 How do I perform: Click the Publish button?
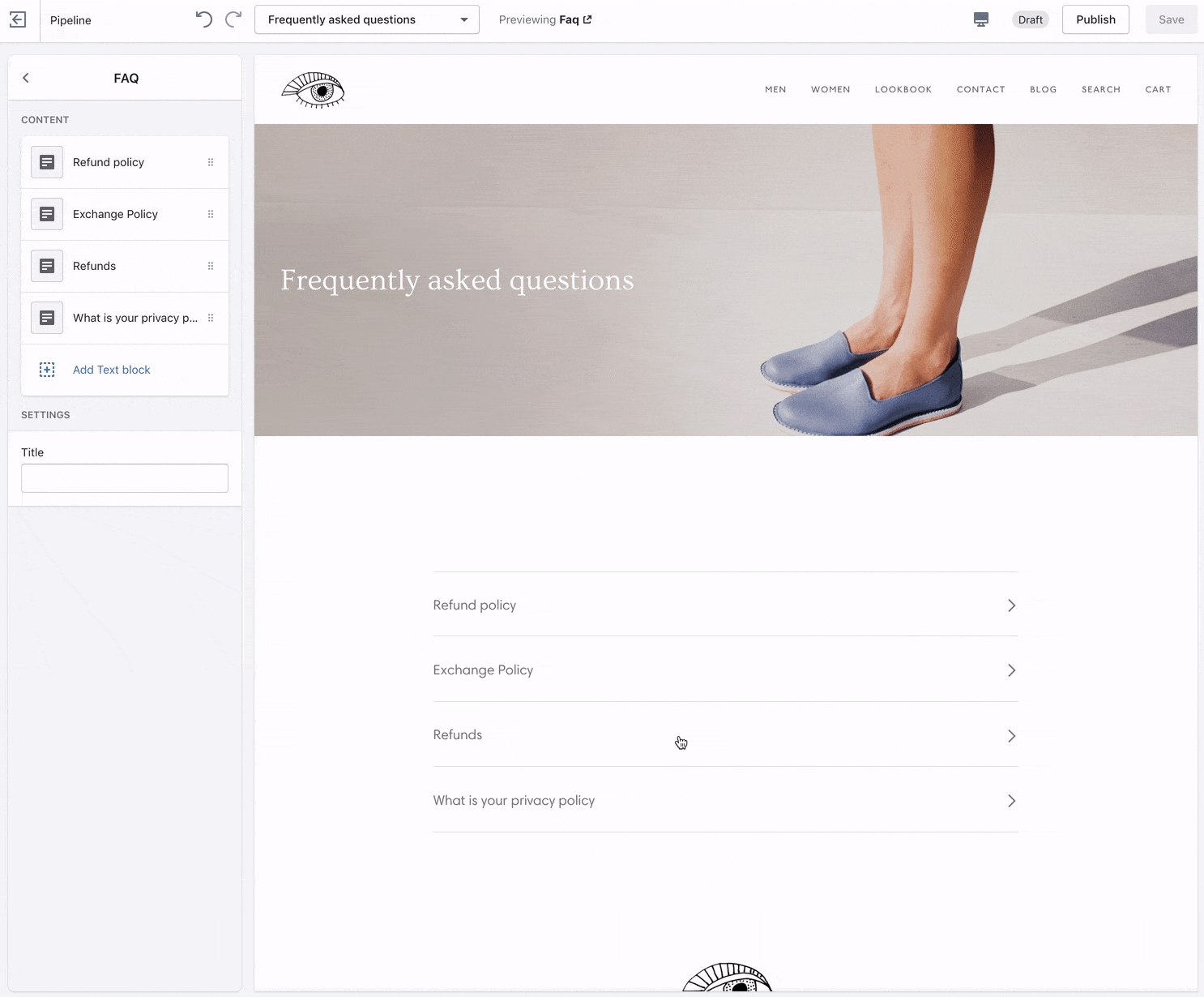[x=1095, y=19]
